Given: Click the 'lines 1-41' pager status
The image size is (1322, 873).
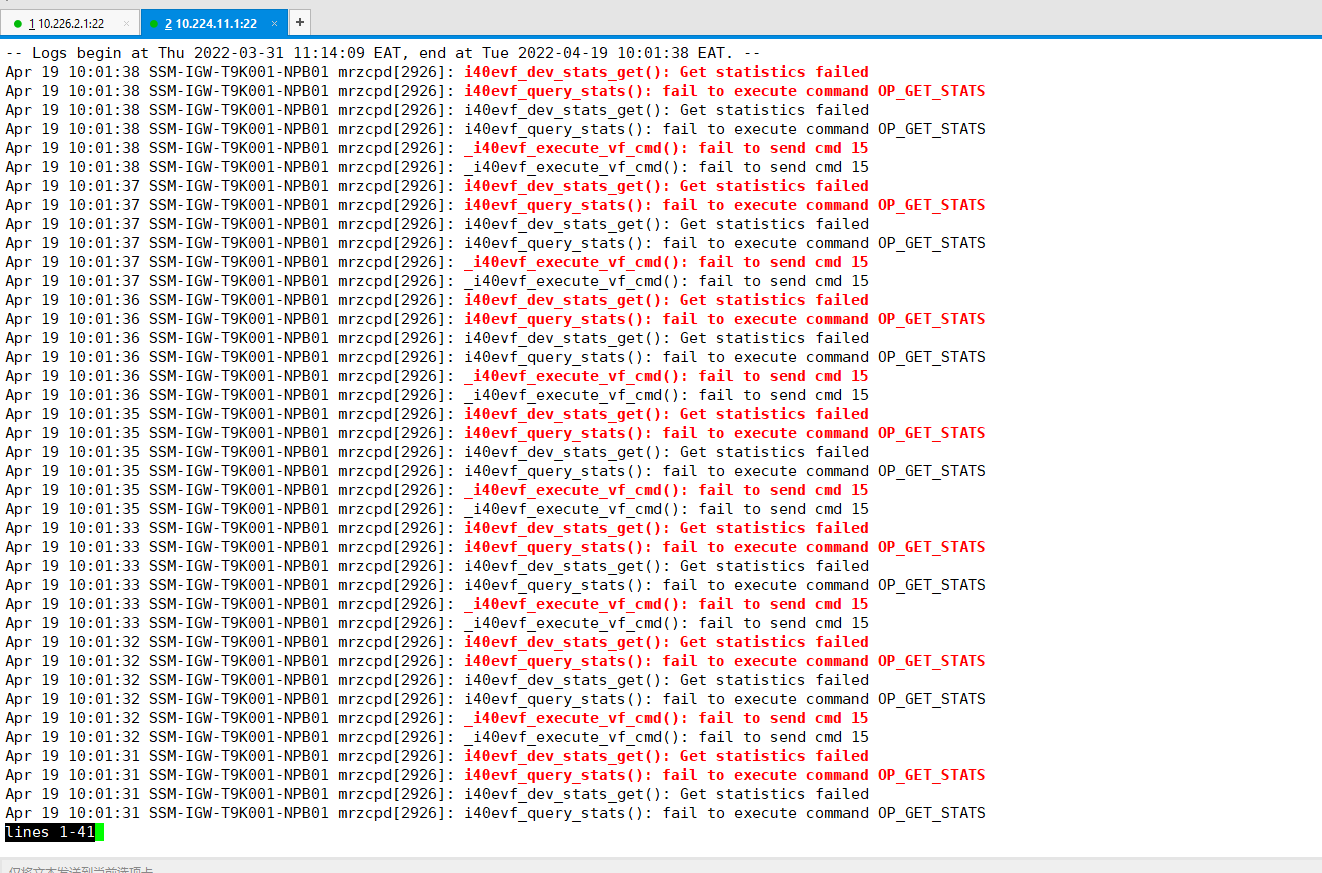Looking at the screenshot, I should tap(49, 832).
